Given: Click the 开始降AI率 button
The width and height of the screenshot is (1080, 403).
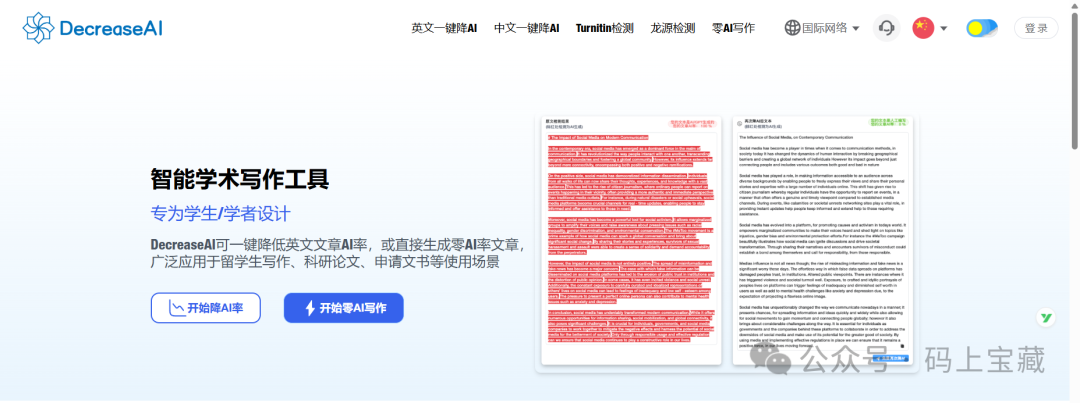Looking at the screenshot, I should (x=206, y=308).
